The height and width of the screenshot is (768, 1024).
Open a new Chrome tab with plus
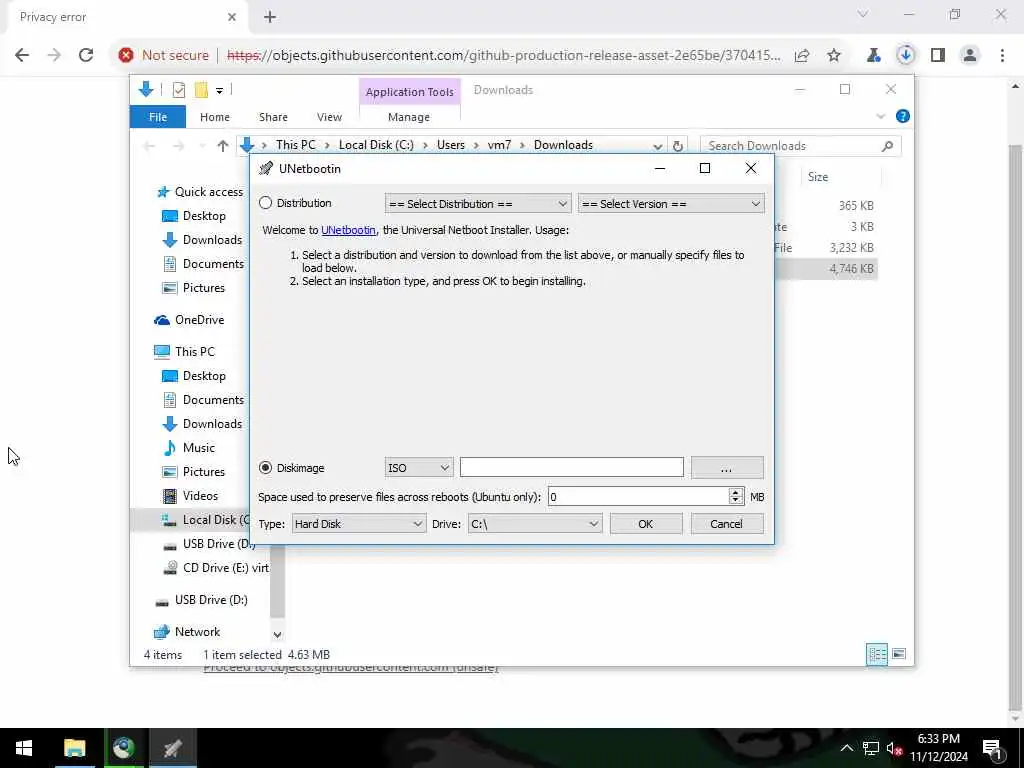[270, 18]
